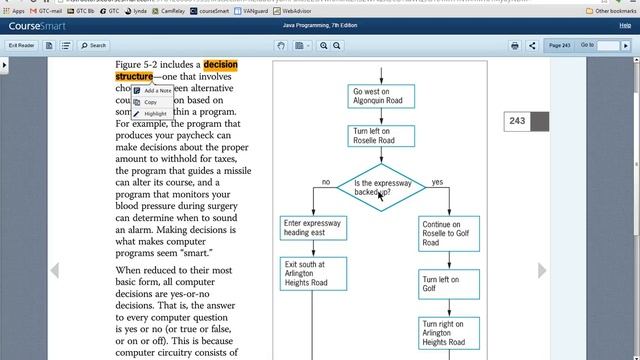Click the book title "Java Programming, 7th Edition"

(320, 25)
